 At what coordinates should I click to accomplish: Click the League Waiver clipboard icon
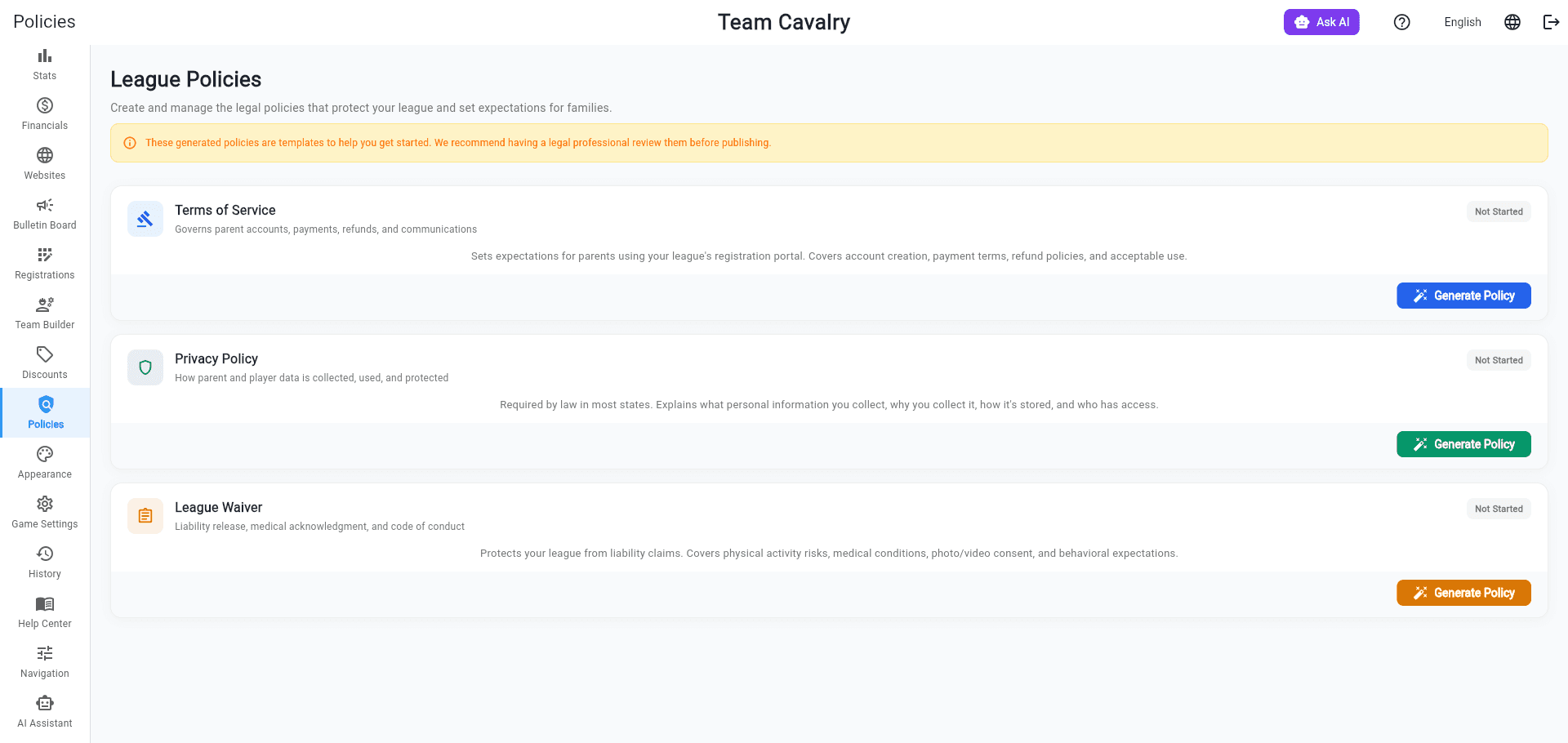[x=145, y=516]
